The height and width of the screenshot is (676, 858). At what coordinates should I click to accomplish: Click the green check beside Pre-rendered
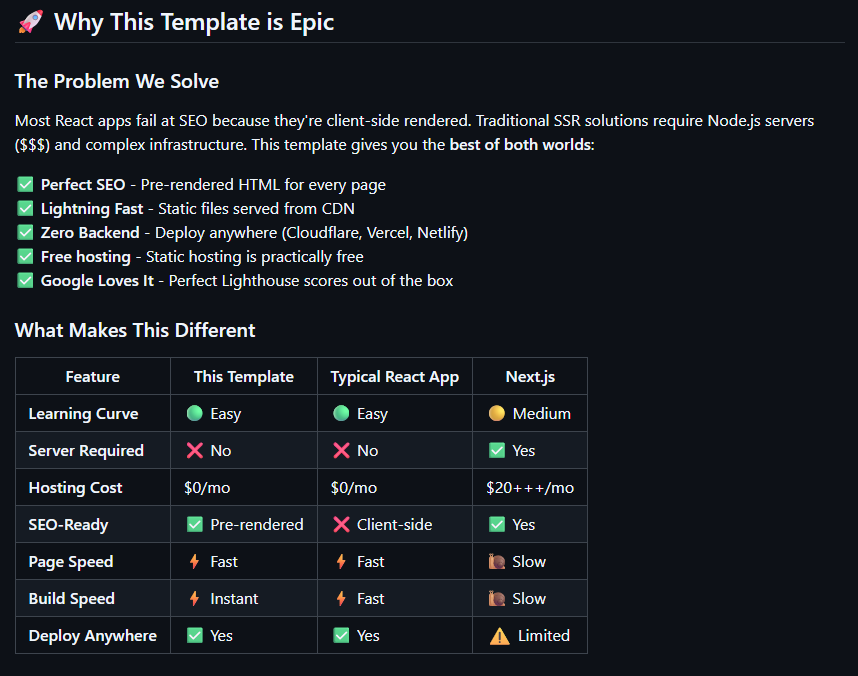point(195,524)
